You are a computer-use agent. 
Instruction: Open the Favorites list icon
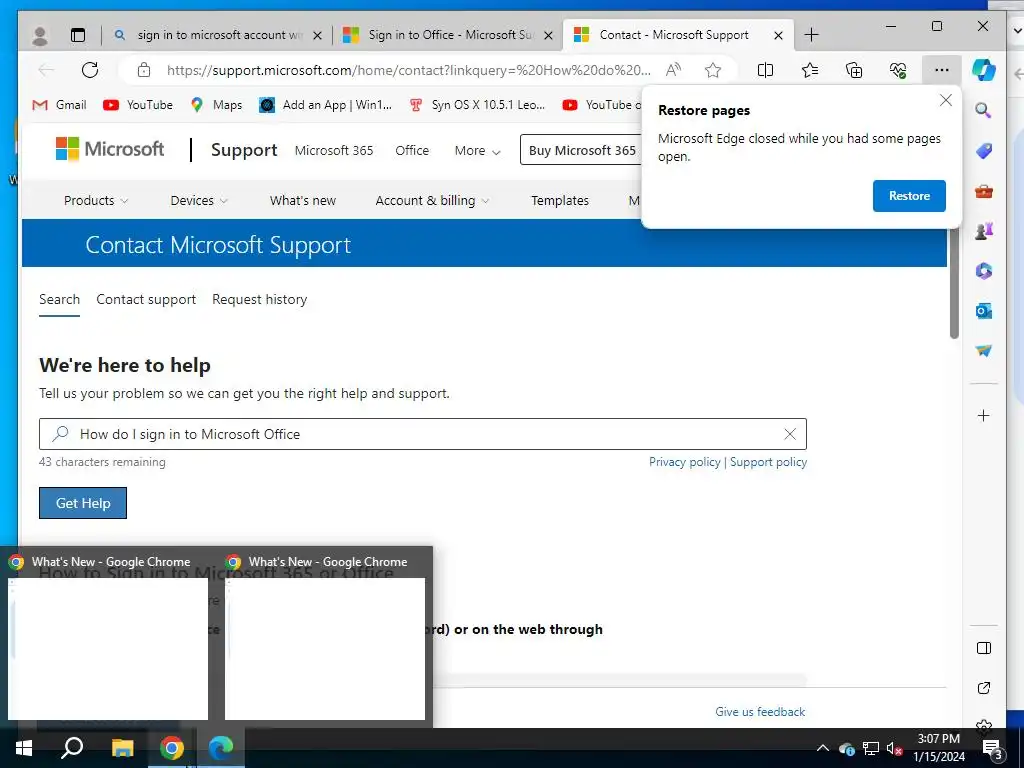(x=810, y=70)
